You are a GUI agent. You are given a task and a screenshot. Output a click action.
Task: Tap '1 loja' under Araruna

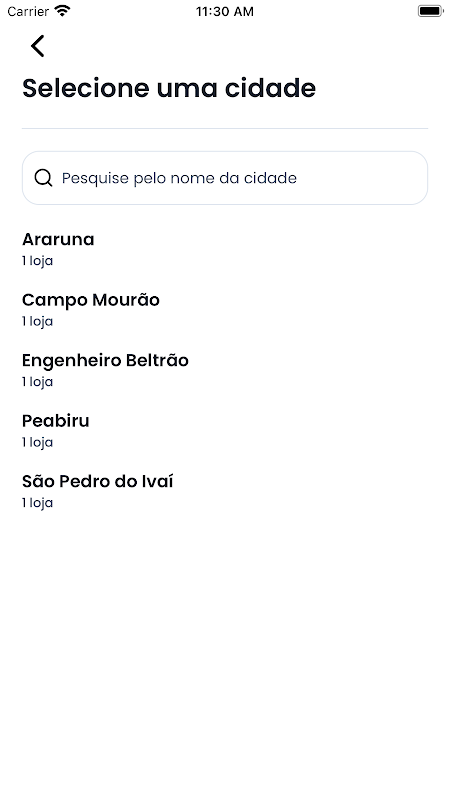pyautogui.click(x=37, y=261)
